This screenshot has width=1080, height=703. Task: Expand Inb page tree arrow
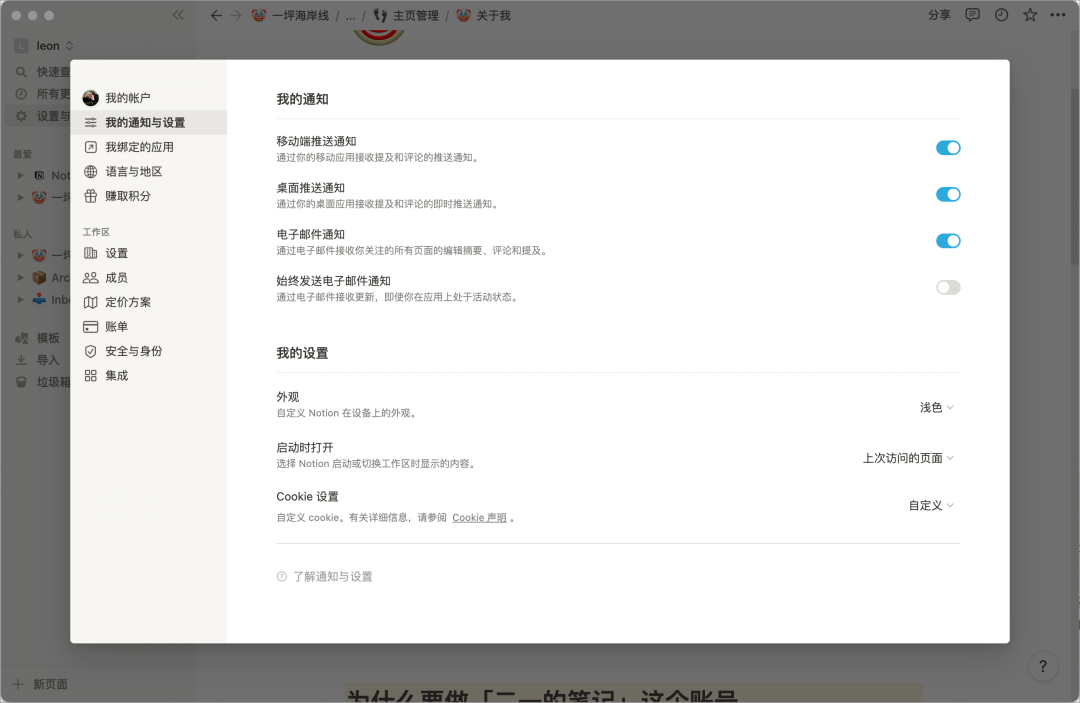pos(21,300)
